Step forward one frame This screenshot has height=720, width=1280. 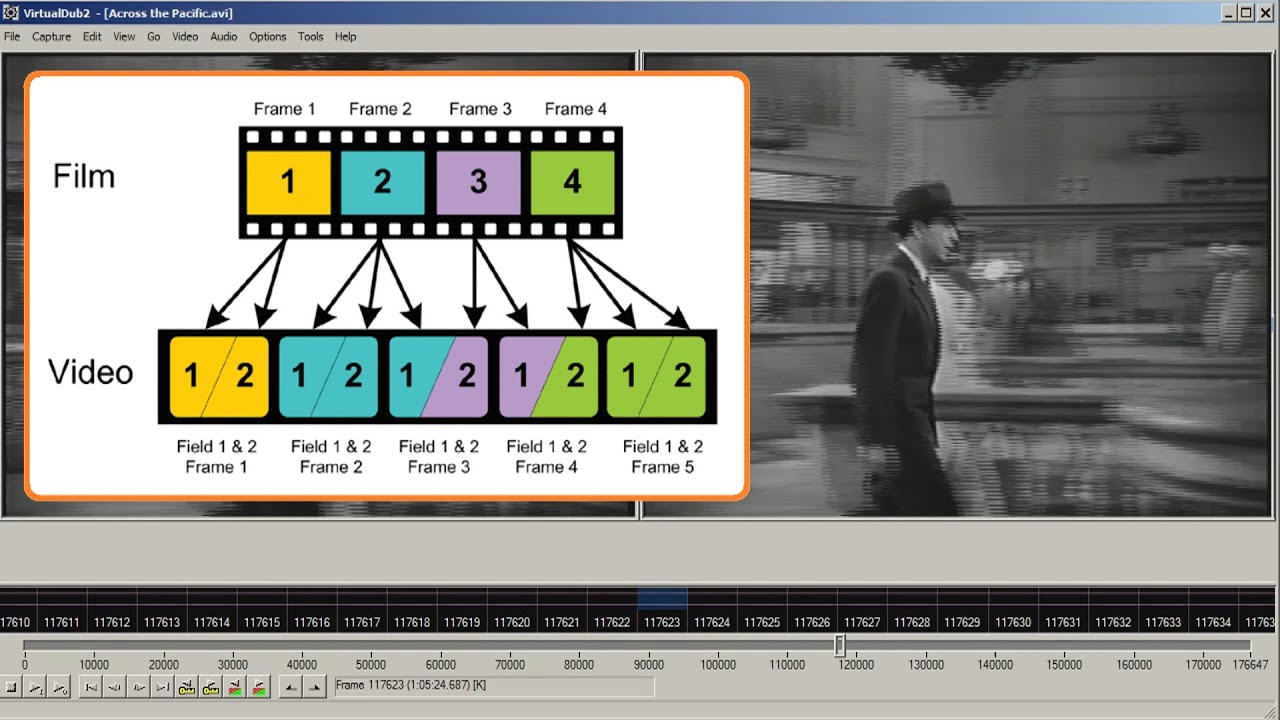139,687
